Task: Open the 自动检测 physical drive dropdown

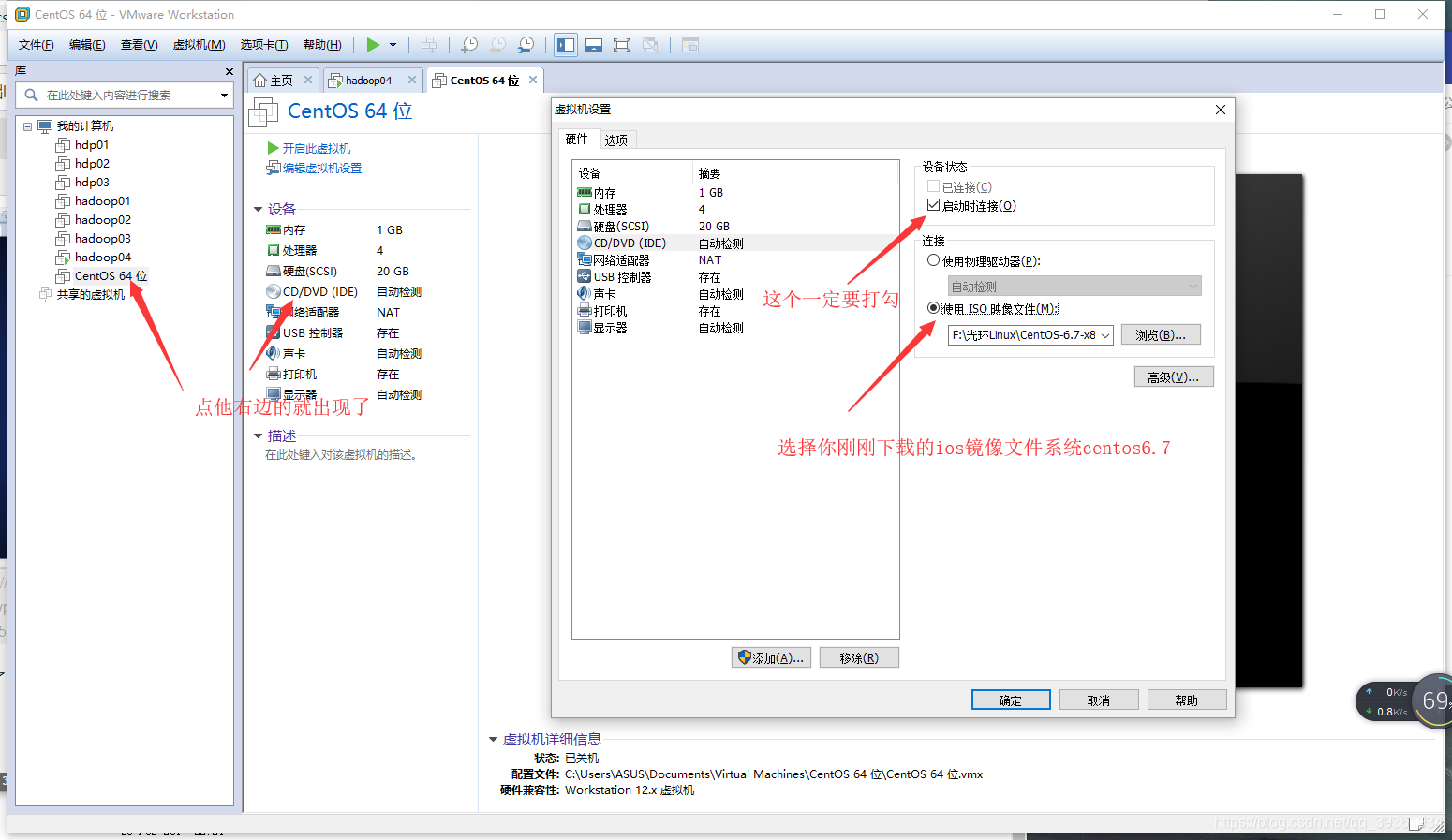Action: tap(1074, 287)
